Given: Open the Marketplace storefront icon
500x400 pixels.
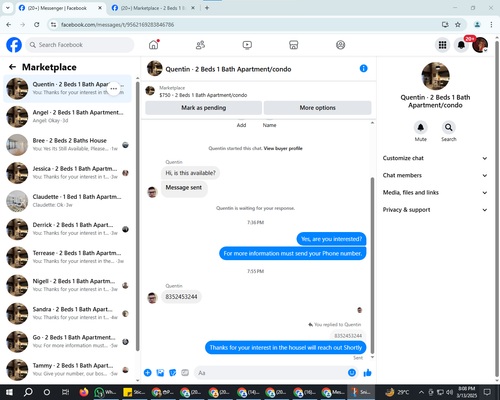Looking at the screenshot, I should coord(294,45).
